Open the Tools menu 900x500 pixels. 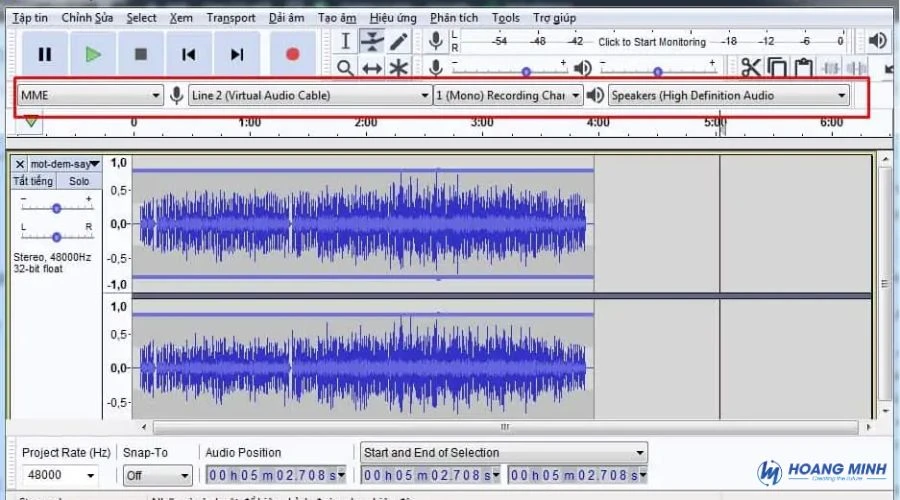(x=506, y=18)
